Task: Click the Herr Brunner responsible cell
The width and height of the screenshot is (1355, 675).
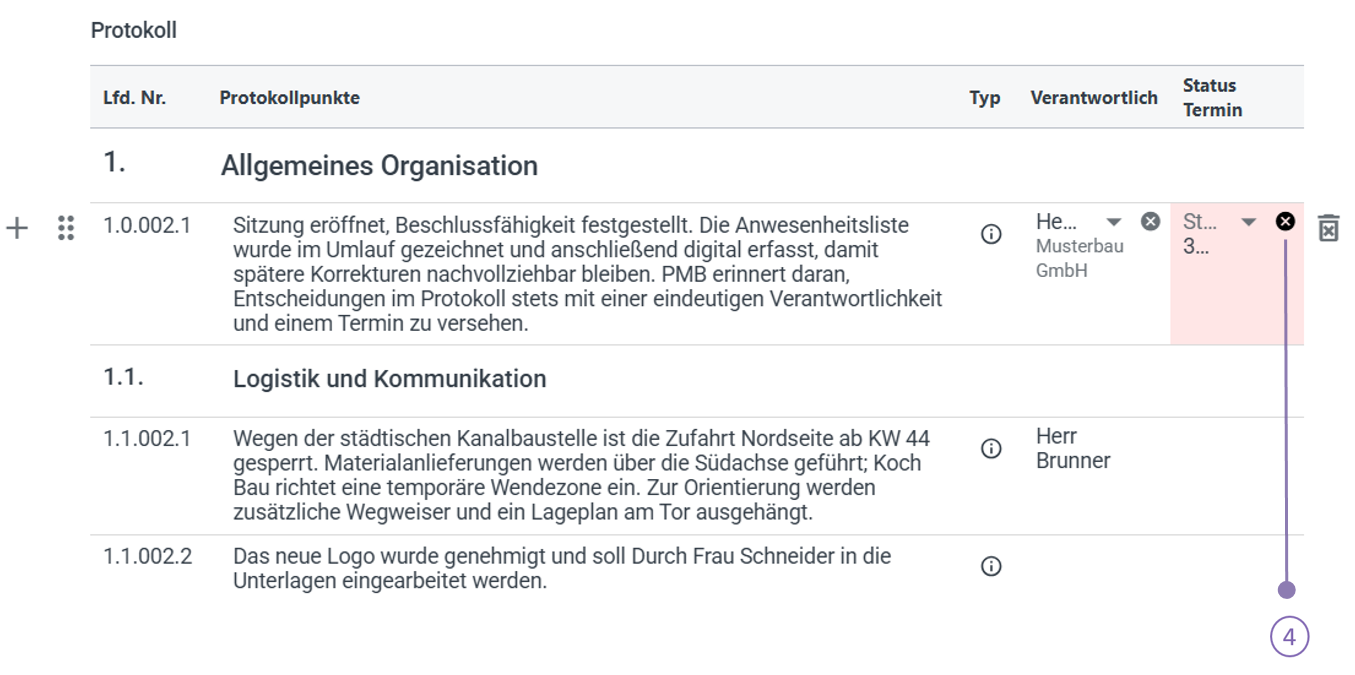Action: tap(1073, 448)
